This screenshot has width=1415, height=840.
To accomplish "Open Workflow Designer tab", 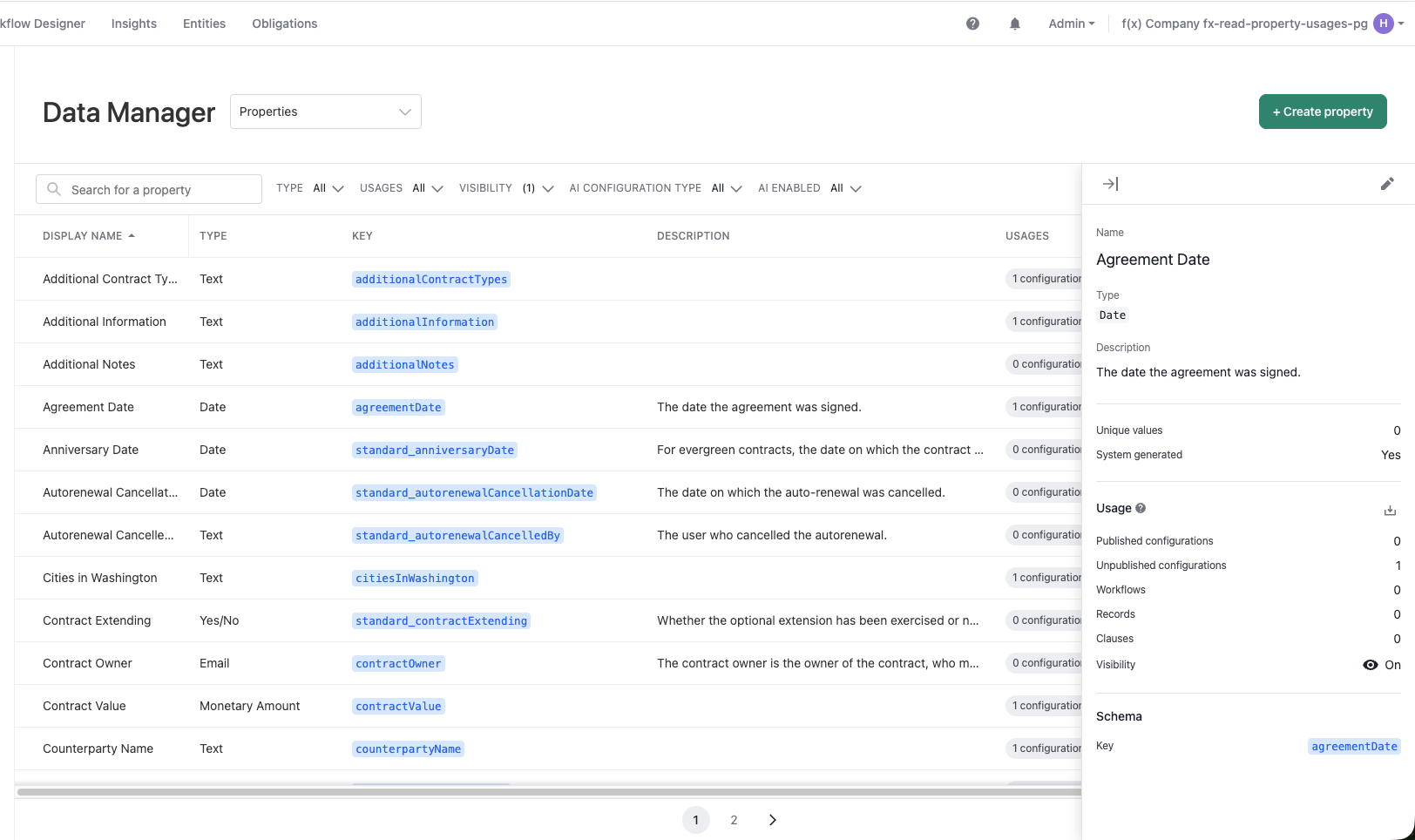I will pyautogui.click(x=43, y=24).
